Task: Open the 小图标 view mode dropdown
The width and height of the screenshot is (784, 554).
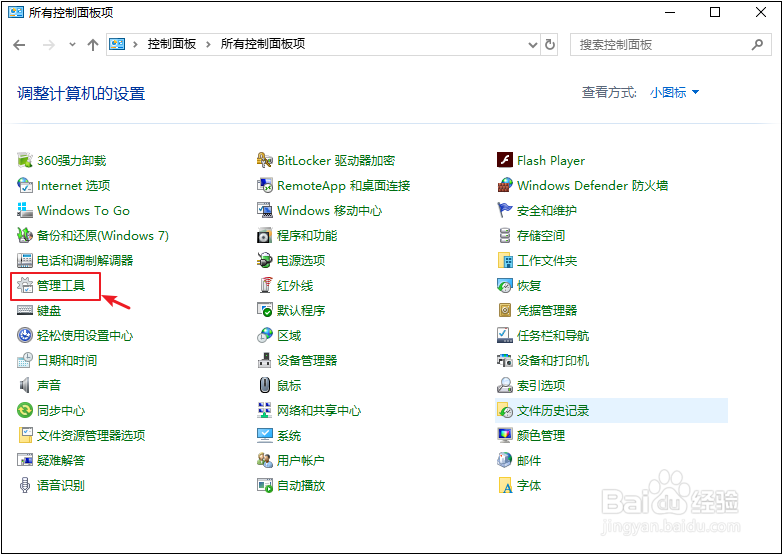Action: (x=674, y=92)
